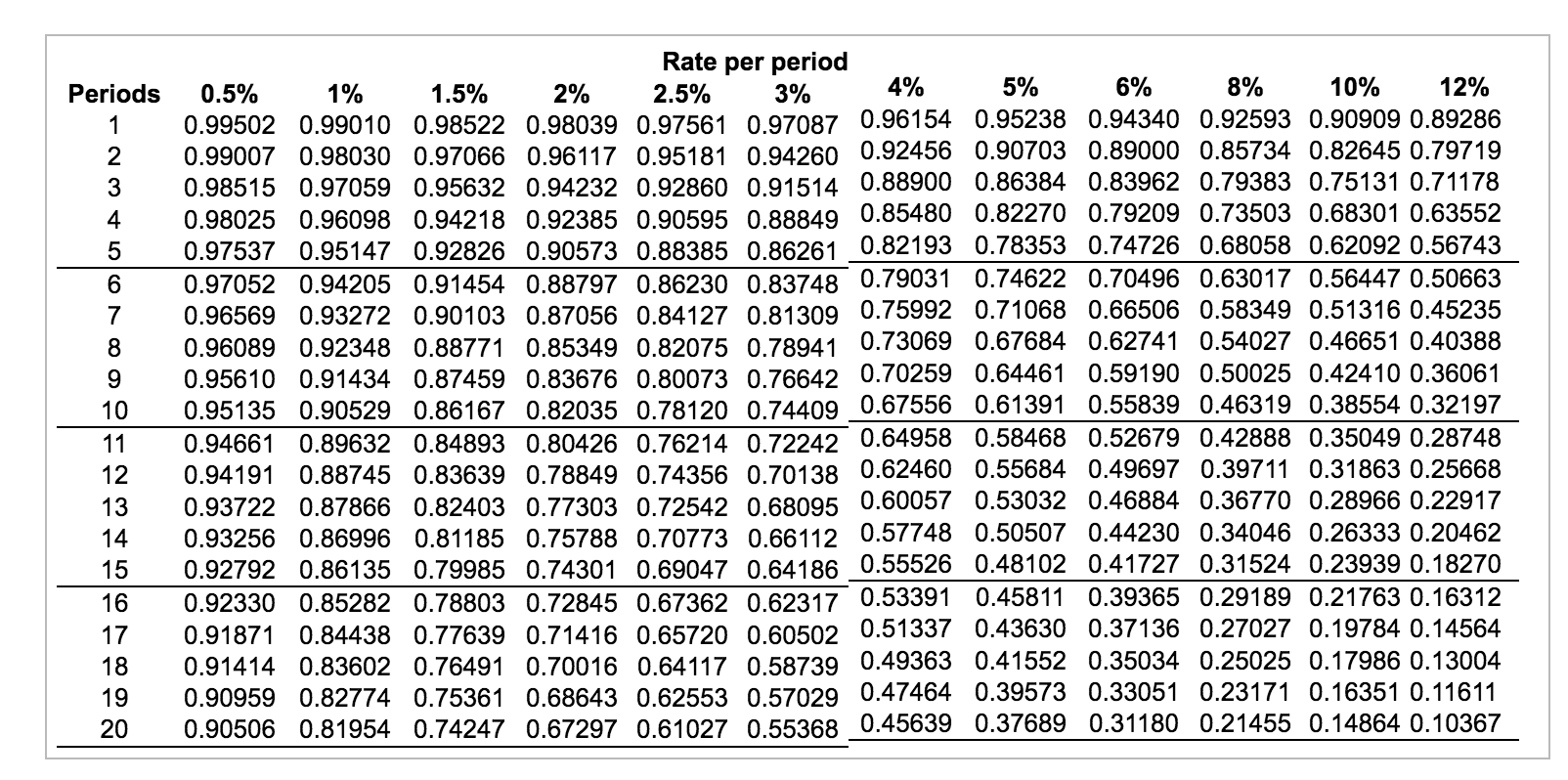The width and height of the screenshot is (1568, 780).
Task: Select period row label 20
Action: pos(114,729)
